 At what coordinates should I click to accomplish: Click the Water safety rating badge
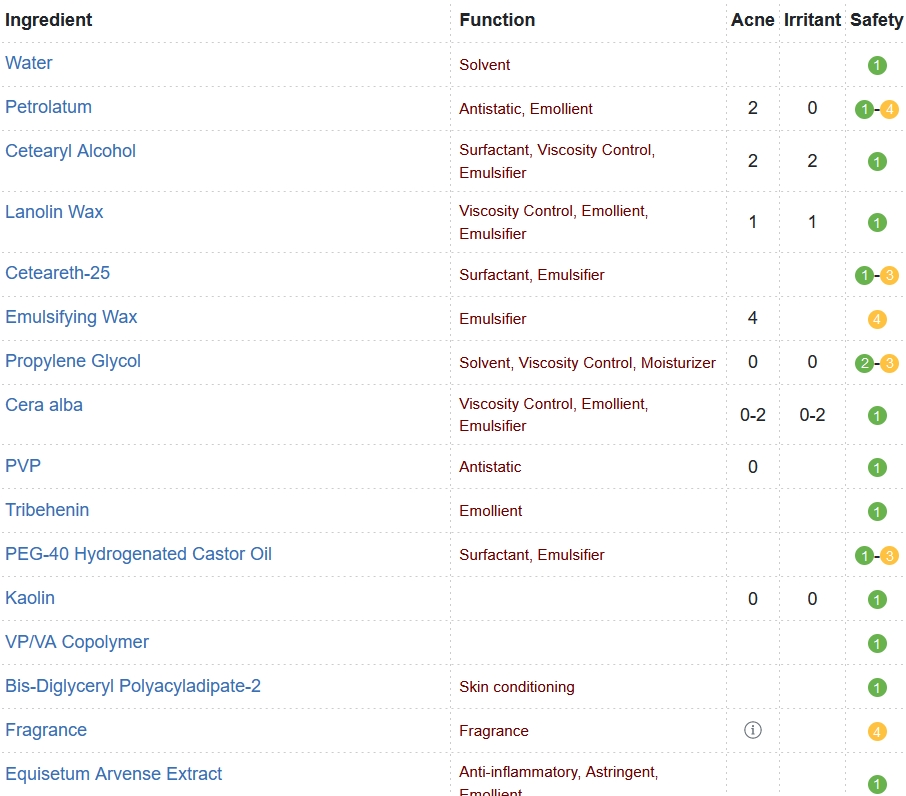[x=877, y=66]
